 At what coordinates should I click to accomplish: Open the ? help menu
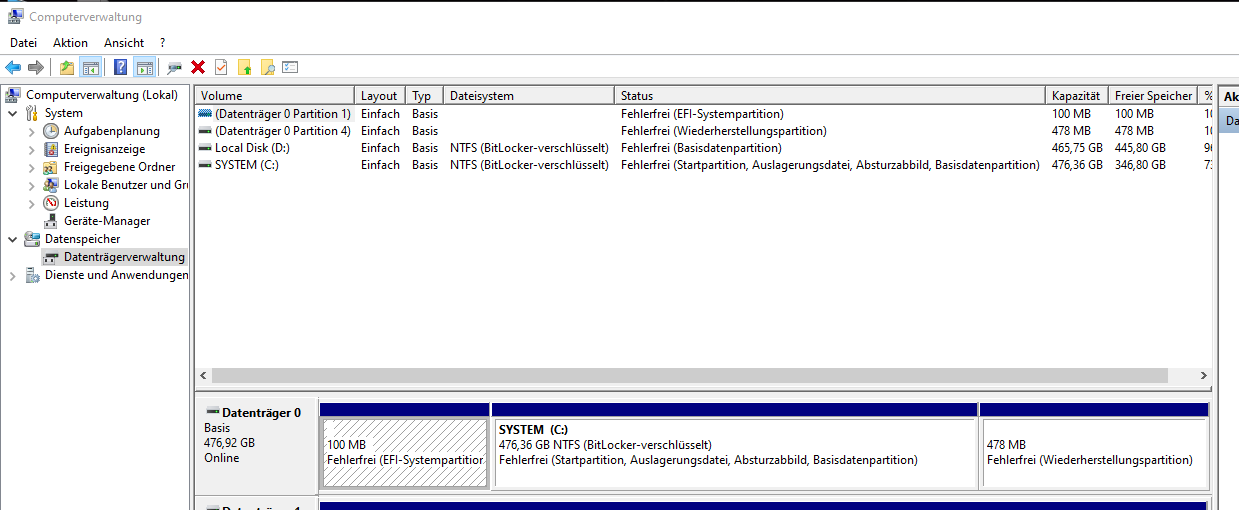pyautogui.click(x=162, y=43)
